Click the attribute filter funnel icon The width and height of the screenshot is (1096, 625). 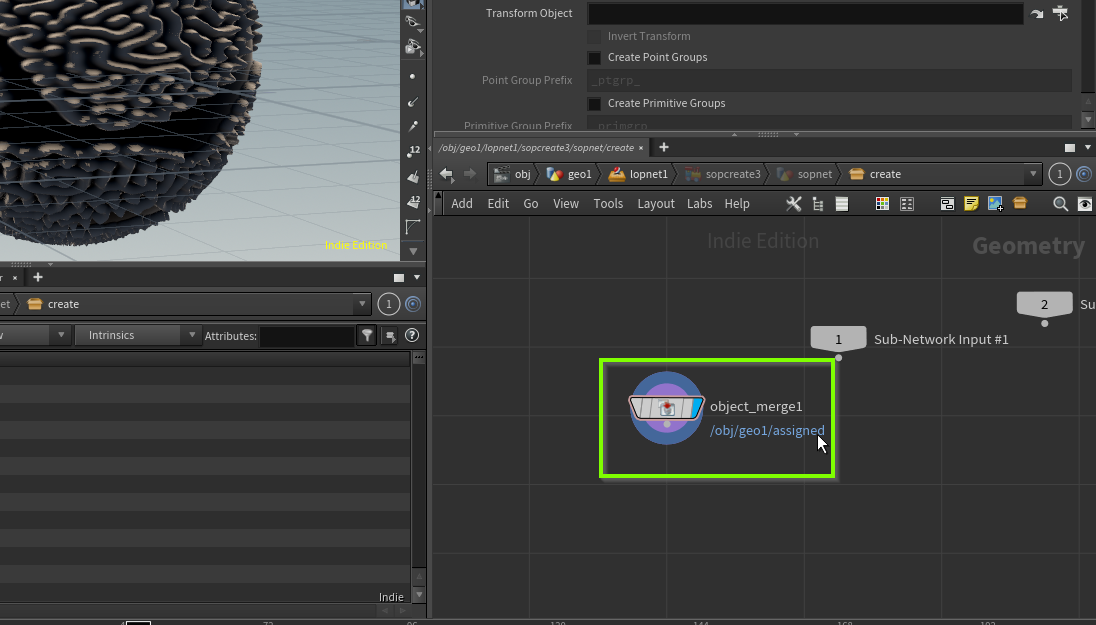tap(367, 336)
